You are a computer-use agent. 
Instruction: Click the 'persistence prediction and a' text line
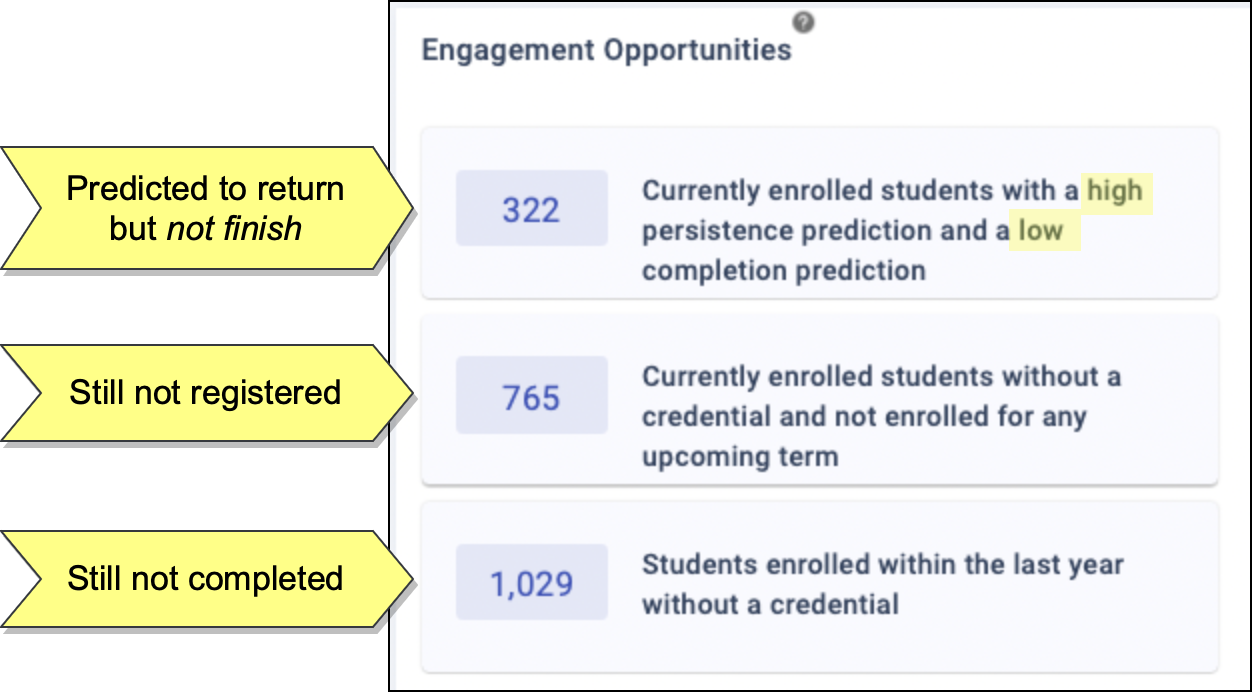click(825, 231)
